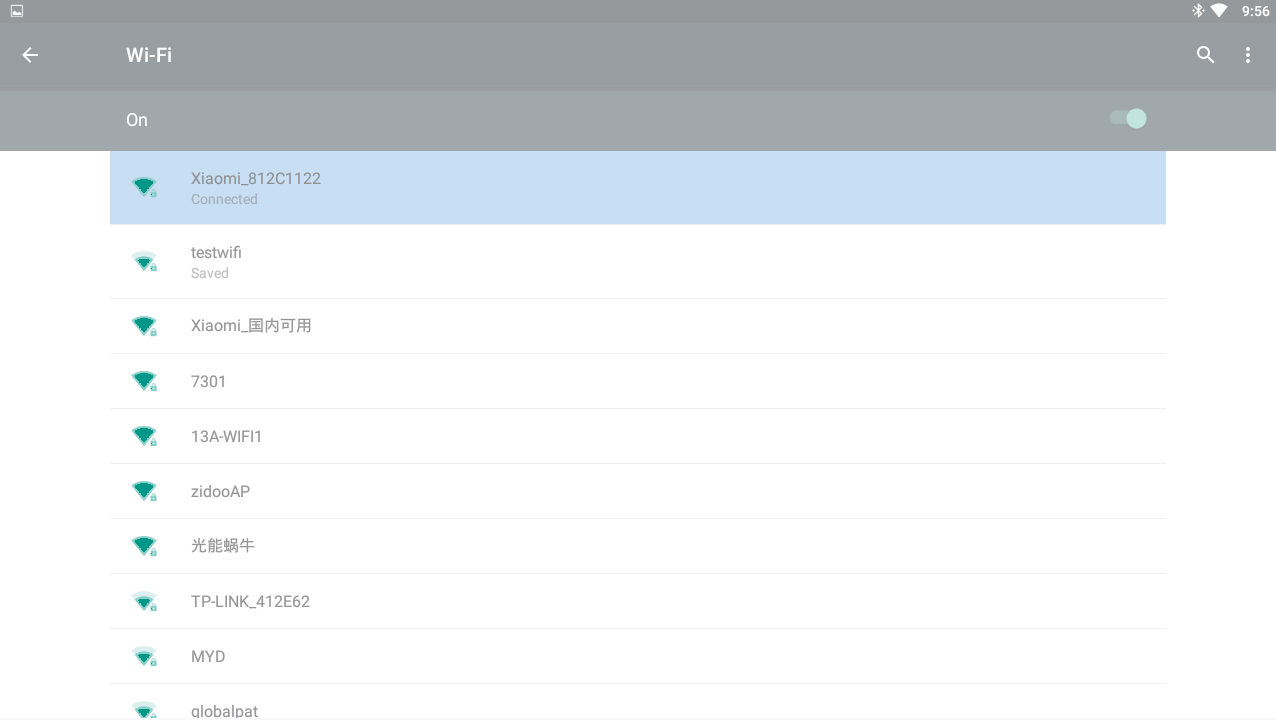Select the TP-LINK_412E62 network
Image resolution: width=1276 pixels, height=720 pixels.
(x=638, y=601)
